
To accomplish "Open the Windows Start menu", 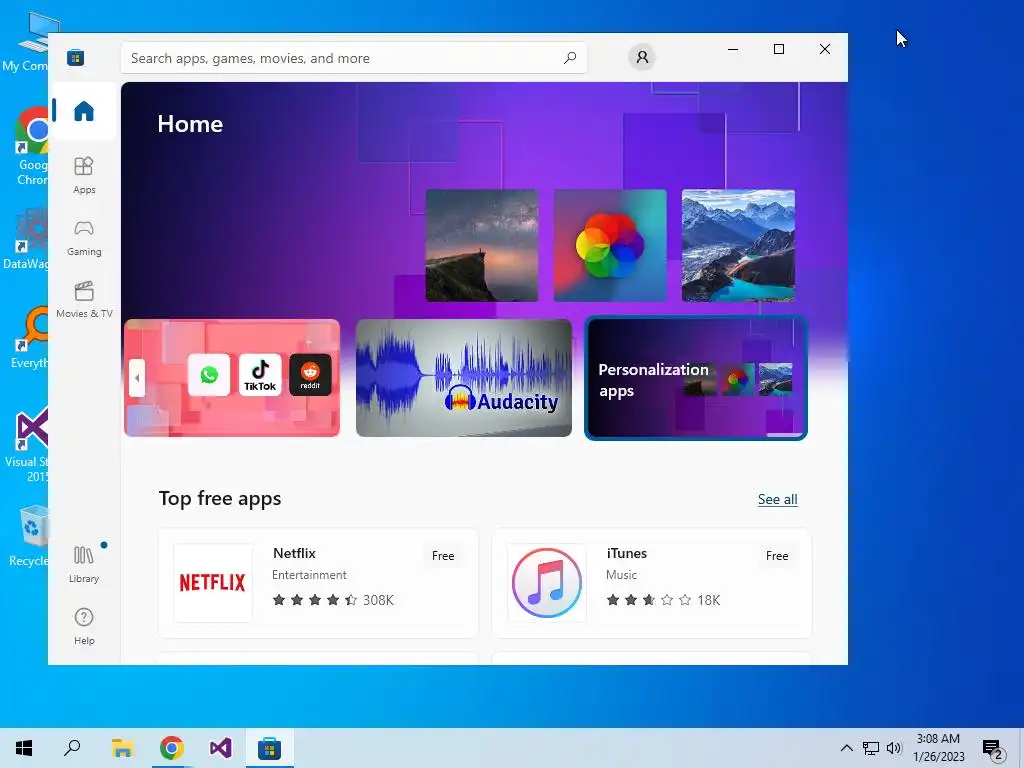I will tap(24, 748).
